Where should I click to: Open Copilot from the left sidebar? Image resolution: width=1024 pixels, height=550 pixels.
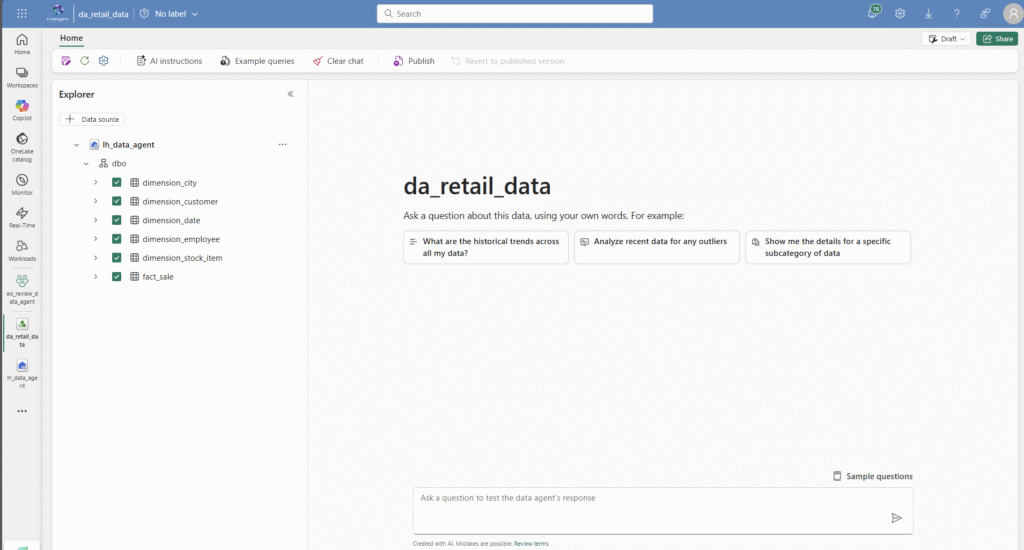tap(22, 110)
